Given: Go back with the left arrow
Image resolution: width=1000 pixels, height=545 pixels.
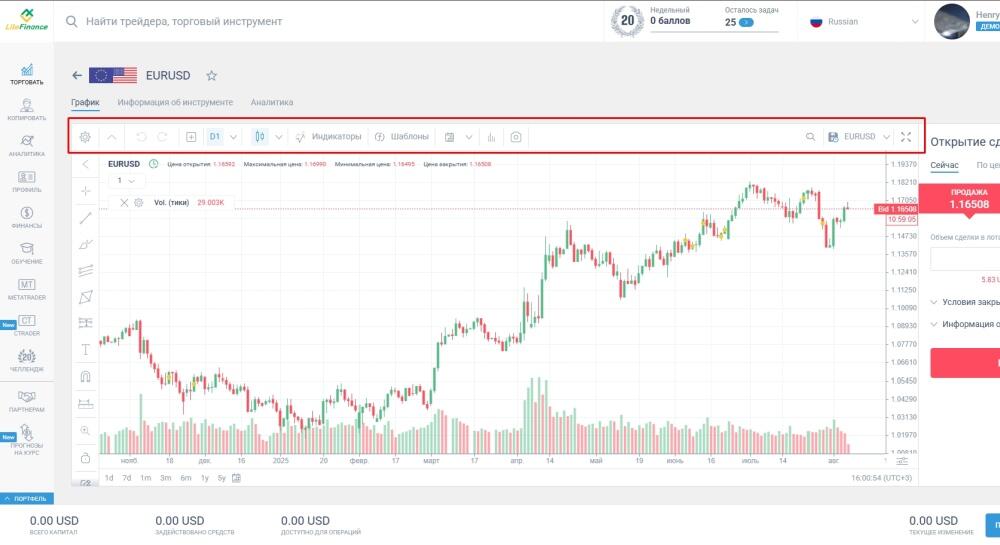Looking at the screenshot, I should 77,76.
